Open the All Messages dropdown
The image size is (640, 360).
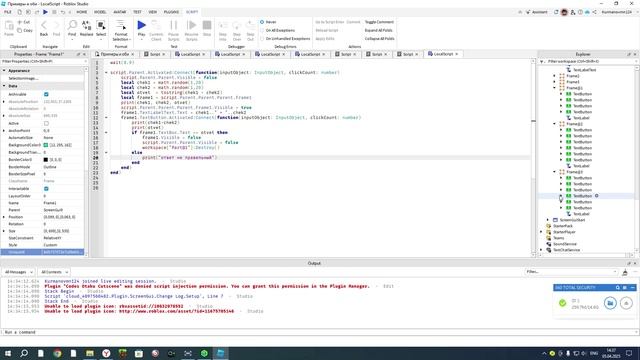point(18,272)
